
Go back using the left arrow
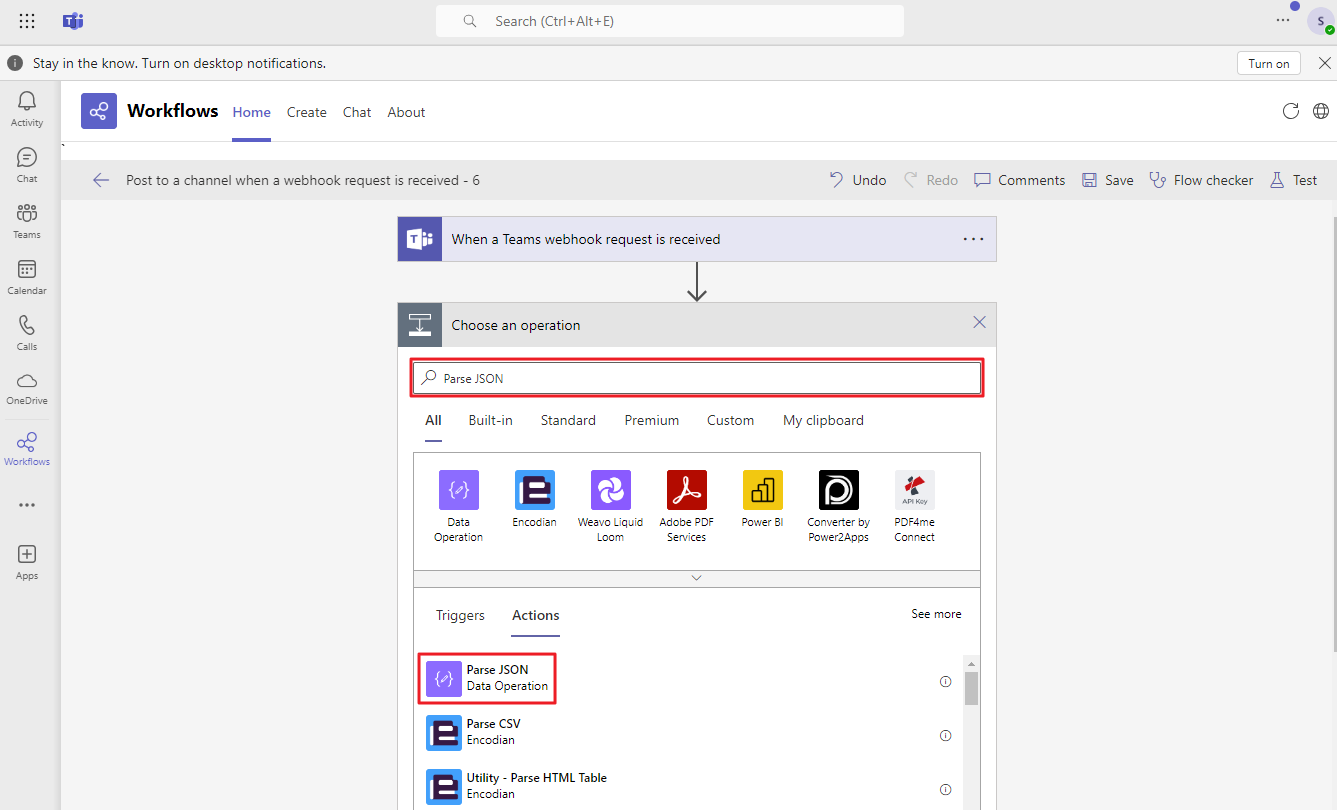coord(101,180)
